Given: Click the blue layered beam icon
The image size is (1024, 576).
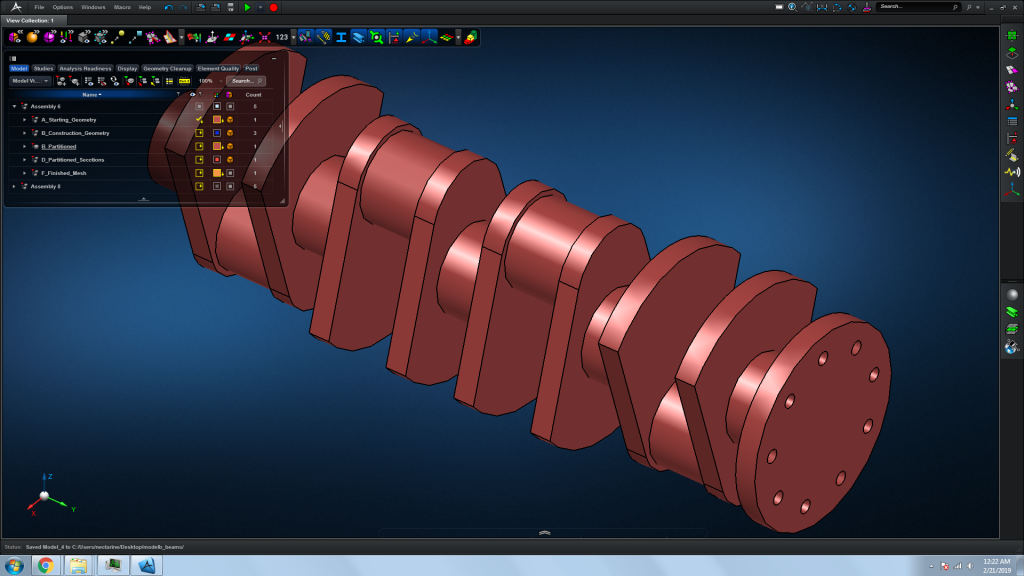Looking at the screenshot, I should pyautogui.click(x=359, y=37).
